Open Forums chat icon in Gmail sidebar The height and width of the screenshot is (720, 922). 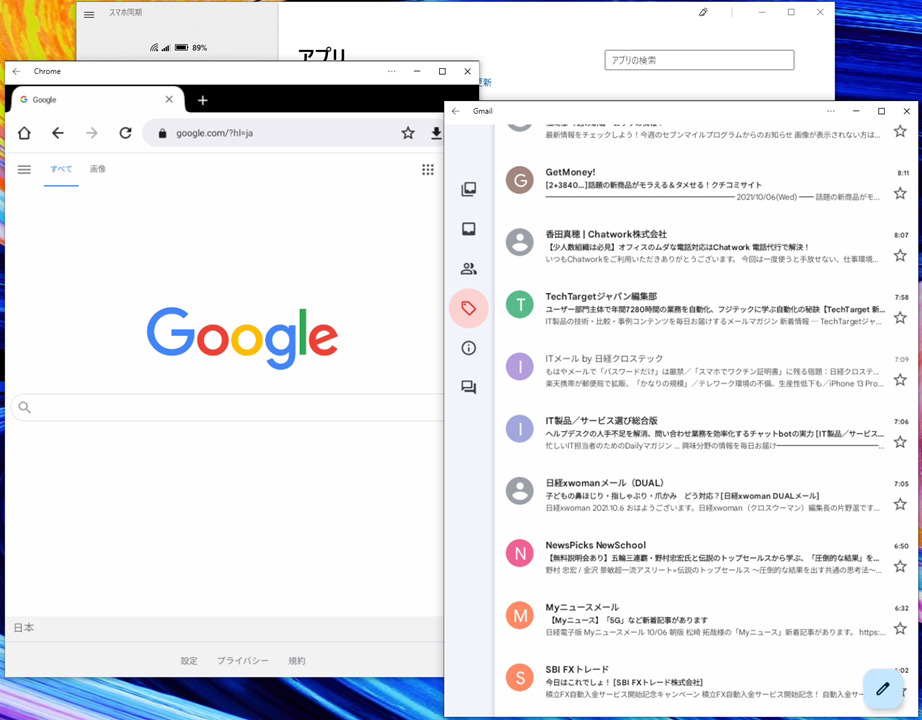pos(469,388)
